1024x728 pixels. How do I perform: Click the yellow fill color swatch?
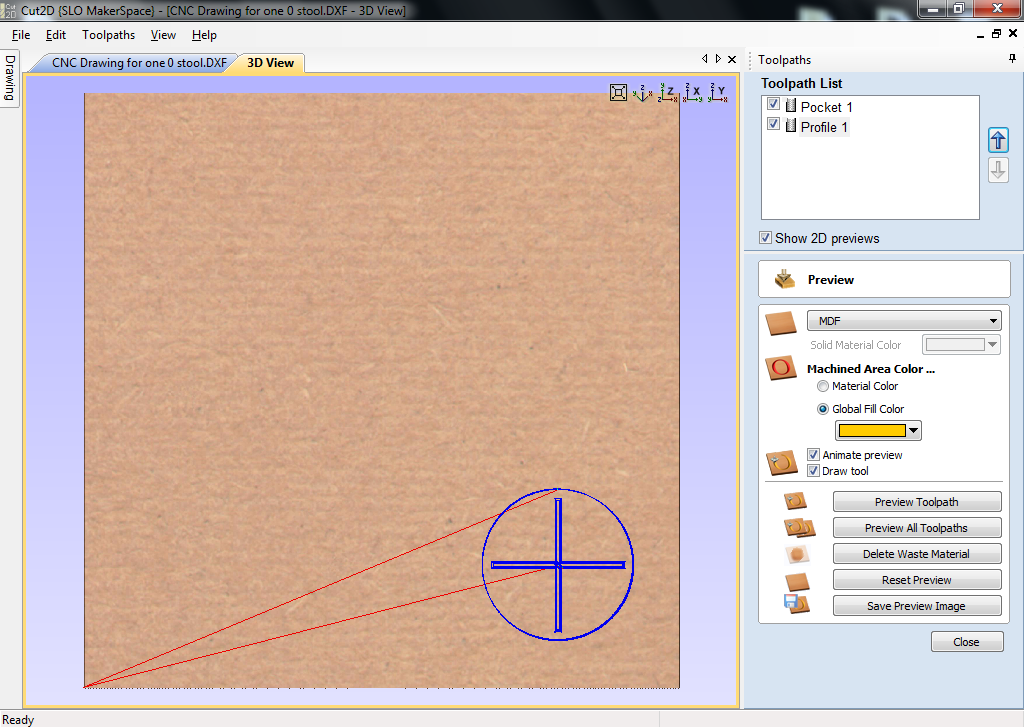pyautogui.click(x=872, y=430)
